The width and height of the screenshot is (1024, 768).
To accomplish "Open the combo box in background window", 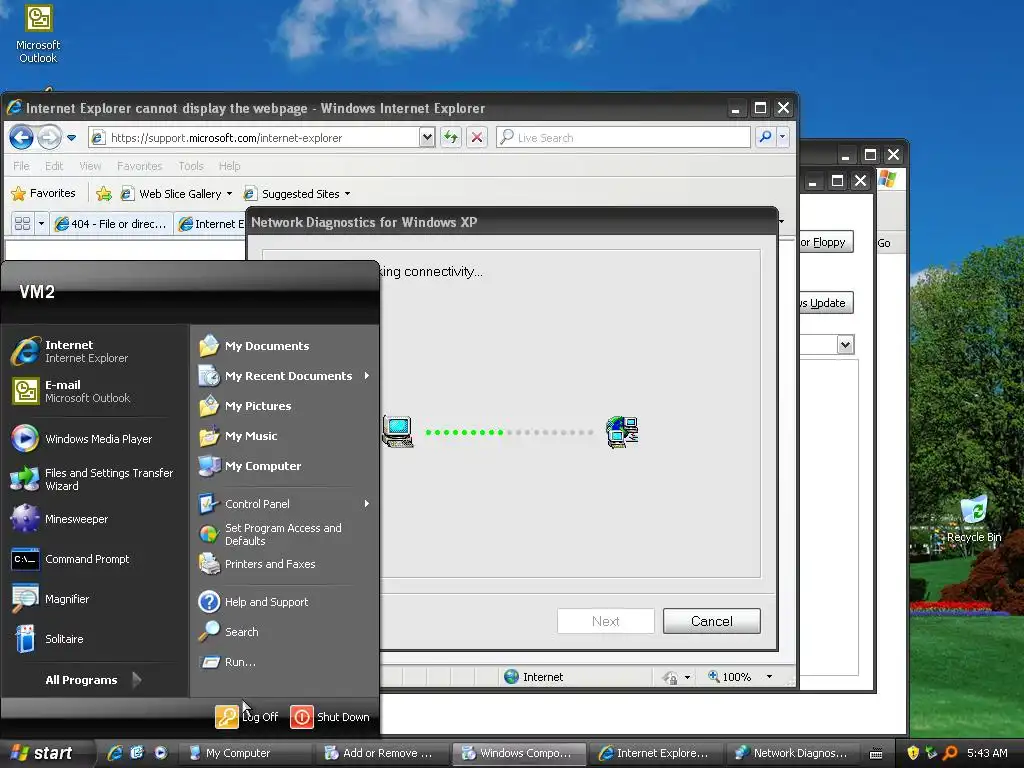I will [845, 344].
